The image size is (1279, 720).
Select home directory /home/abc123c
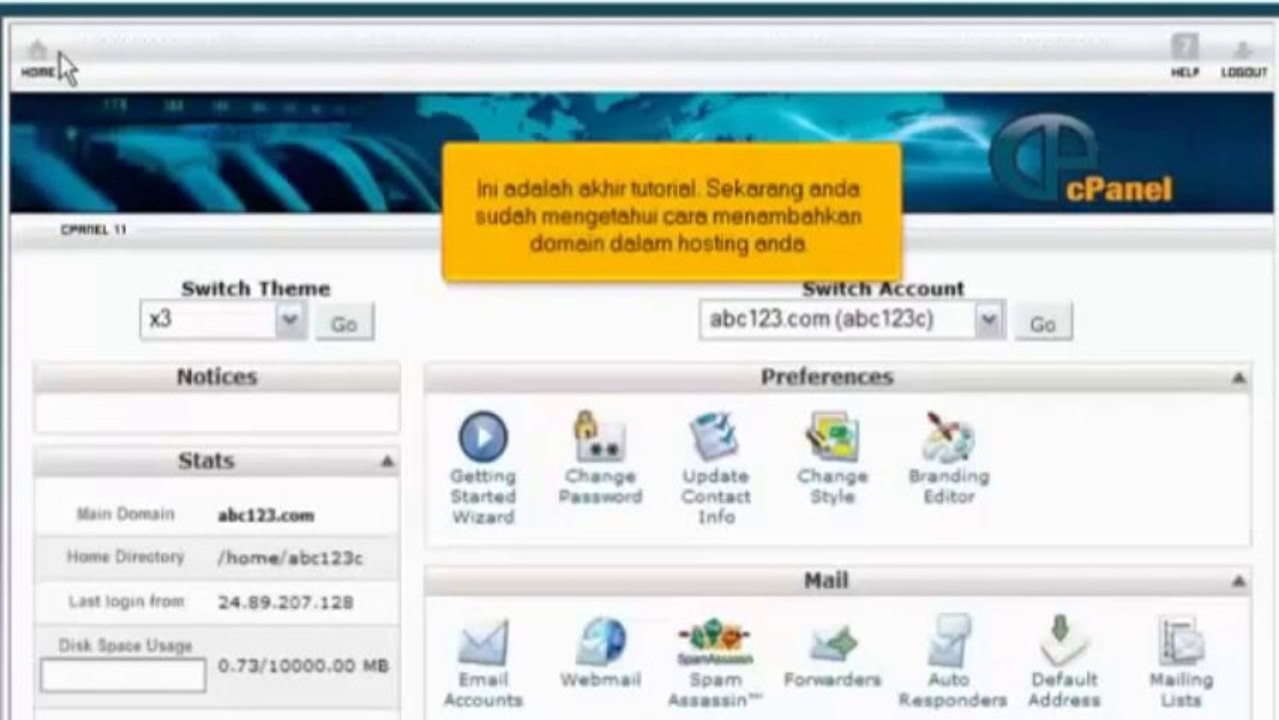290,558
